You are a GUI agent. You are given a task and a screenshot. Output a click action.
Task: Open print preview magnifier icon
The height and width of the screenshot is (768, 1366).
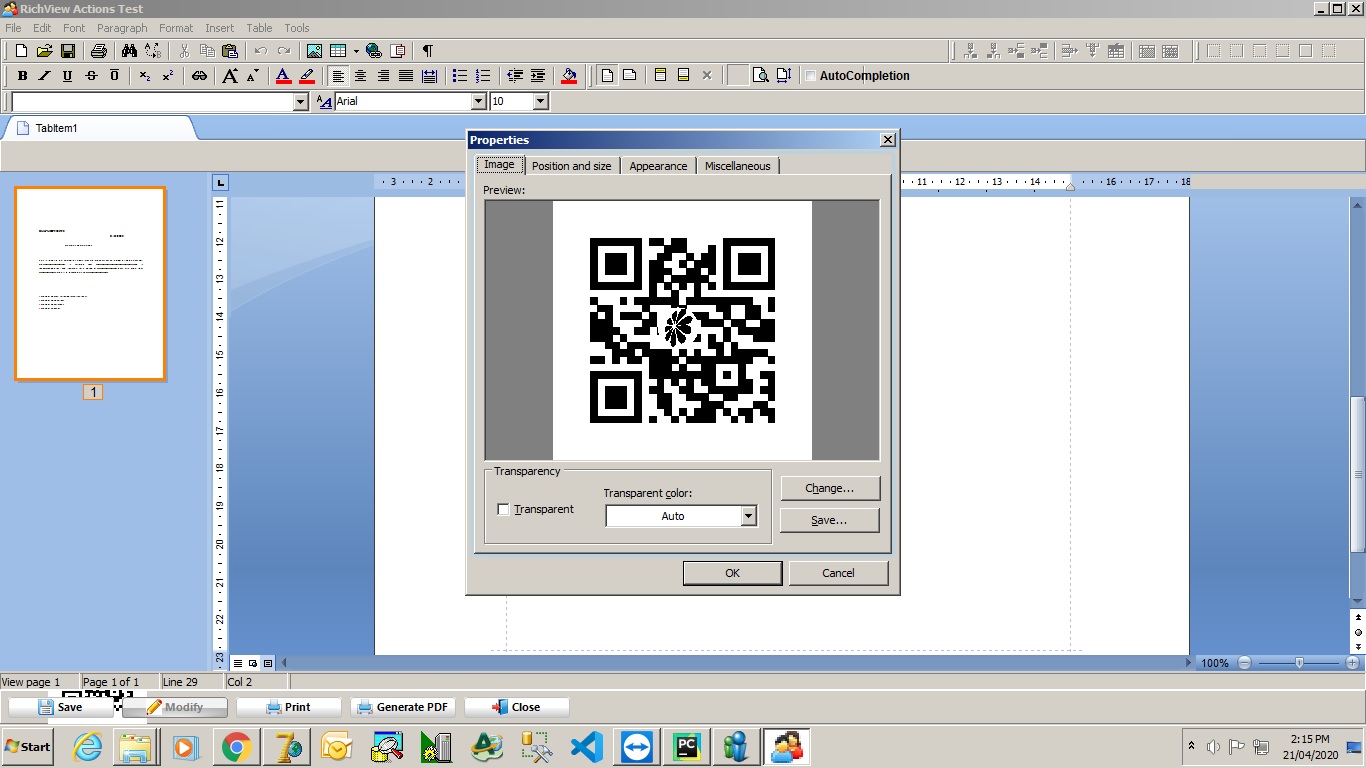761,76
